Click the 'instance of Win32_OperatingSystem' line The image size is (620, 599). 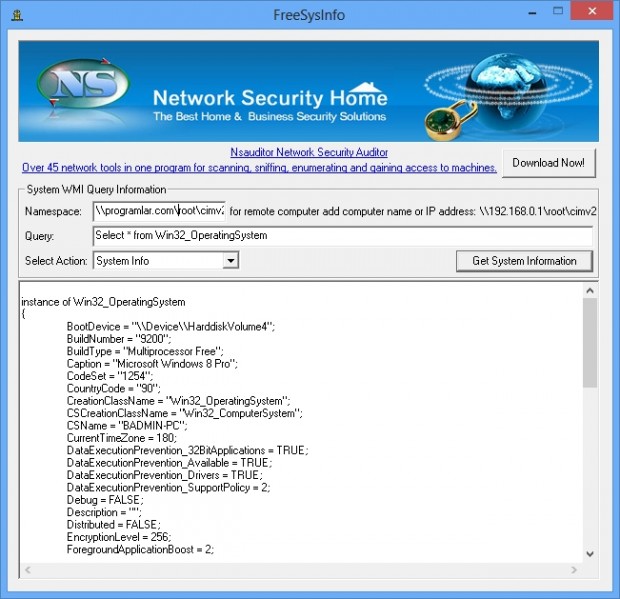(x=103, y=302)
